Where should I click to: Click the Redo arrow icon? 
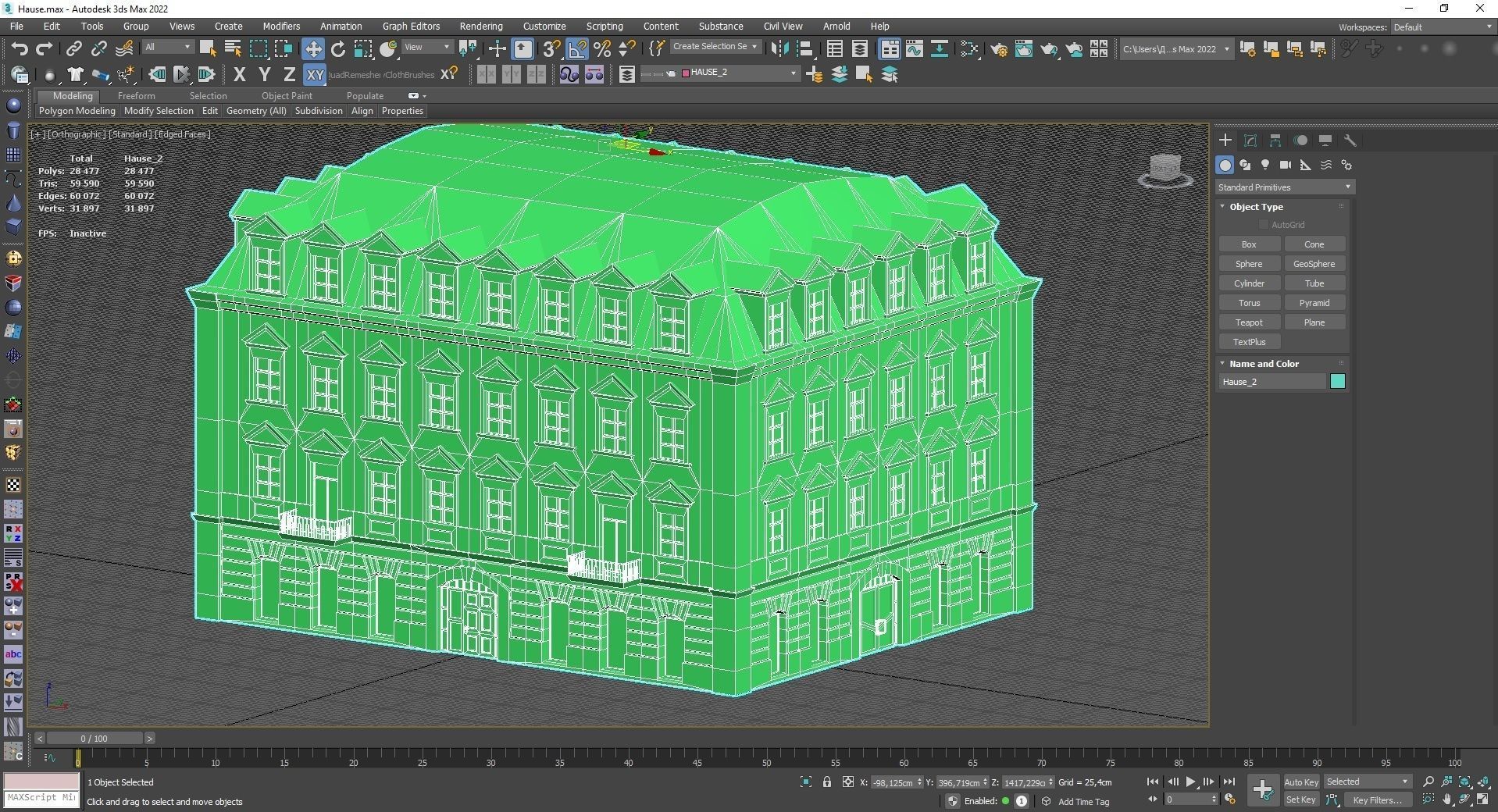point(45,48)
